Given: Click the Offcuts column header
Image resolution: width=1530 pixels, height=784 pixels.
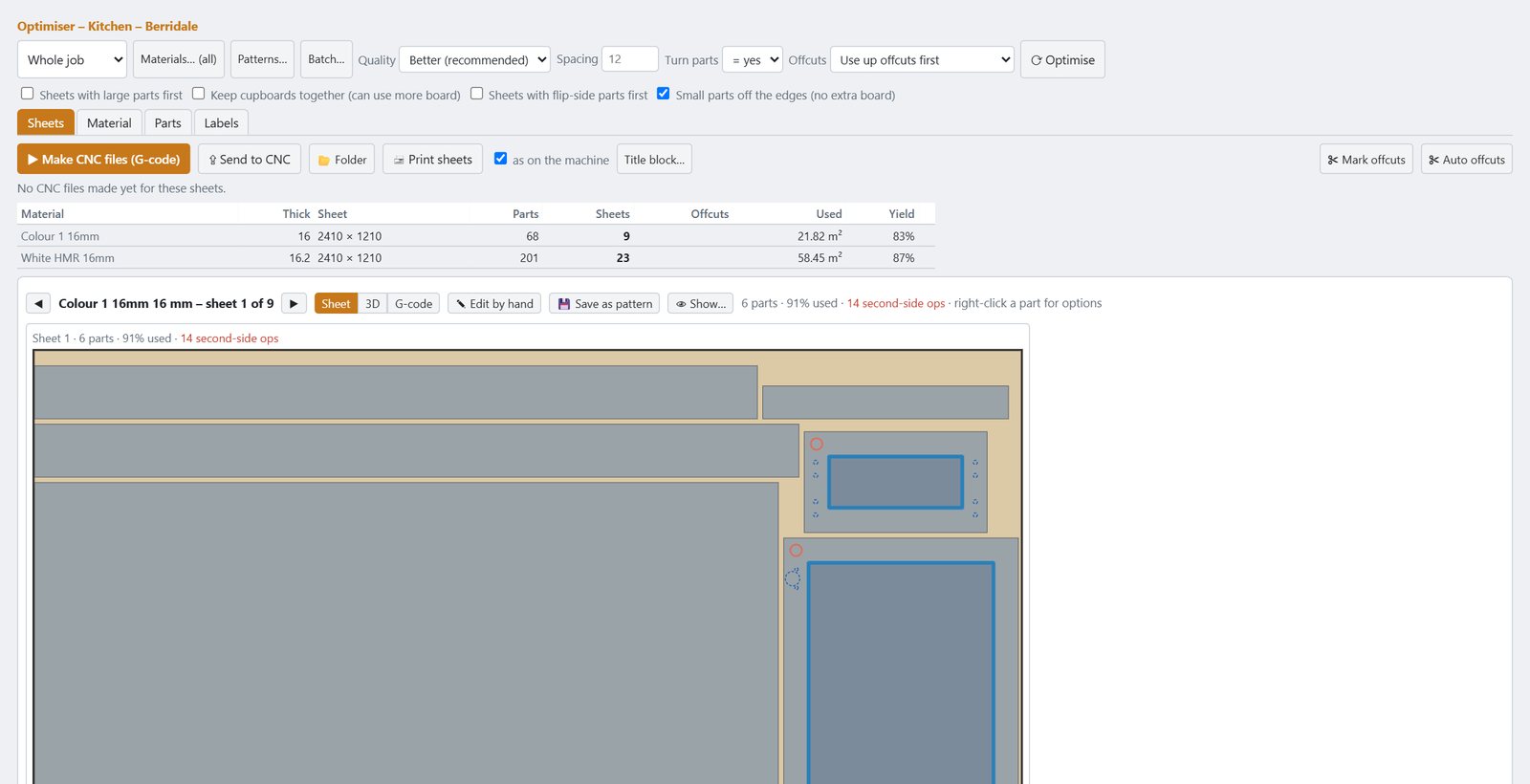Looking at the screenshot, I should 710,214.
